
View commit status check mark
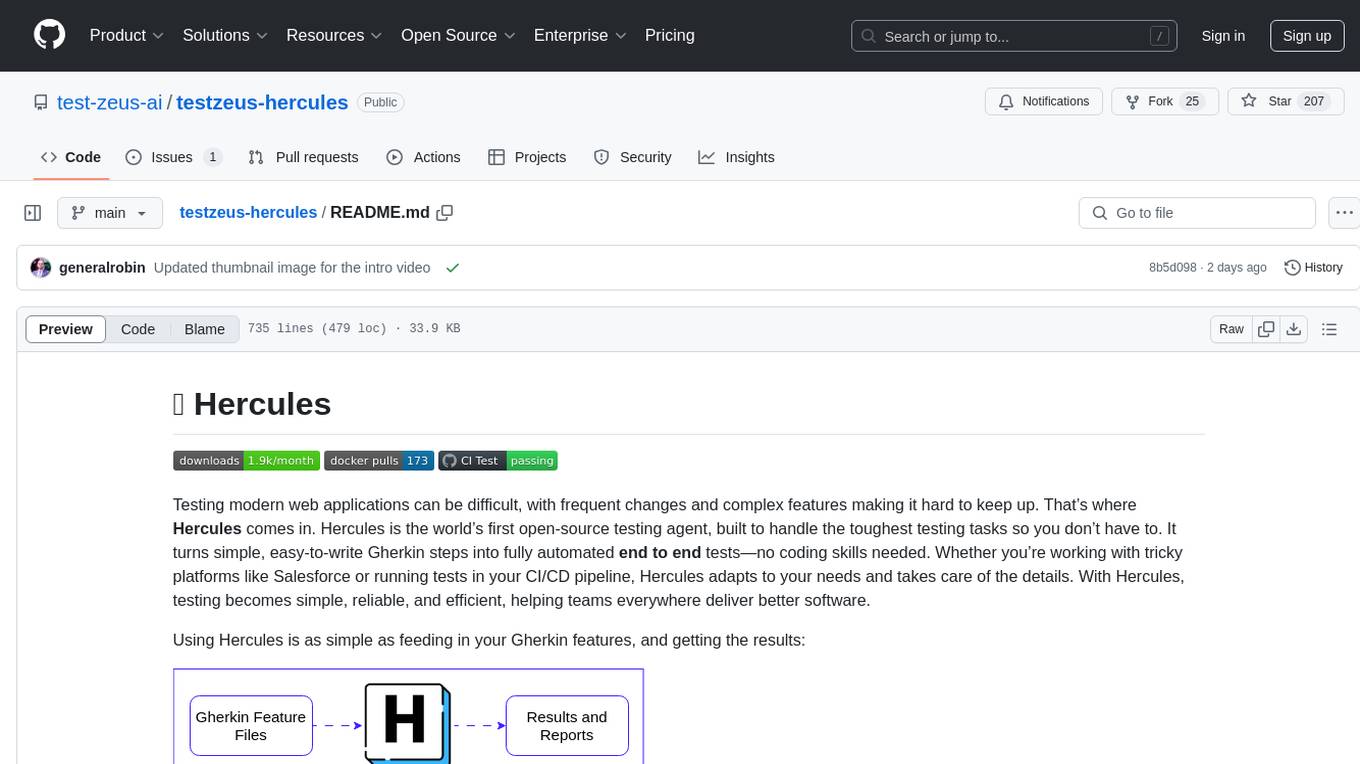(453, 268)
